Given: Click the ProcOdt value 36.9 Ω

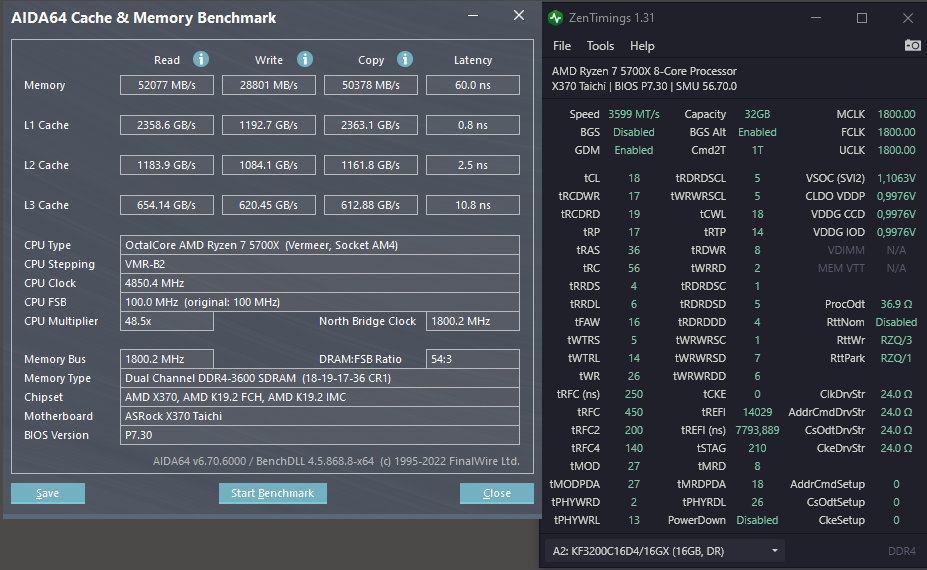Looking at the screenshot, I should point(896,304).
